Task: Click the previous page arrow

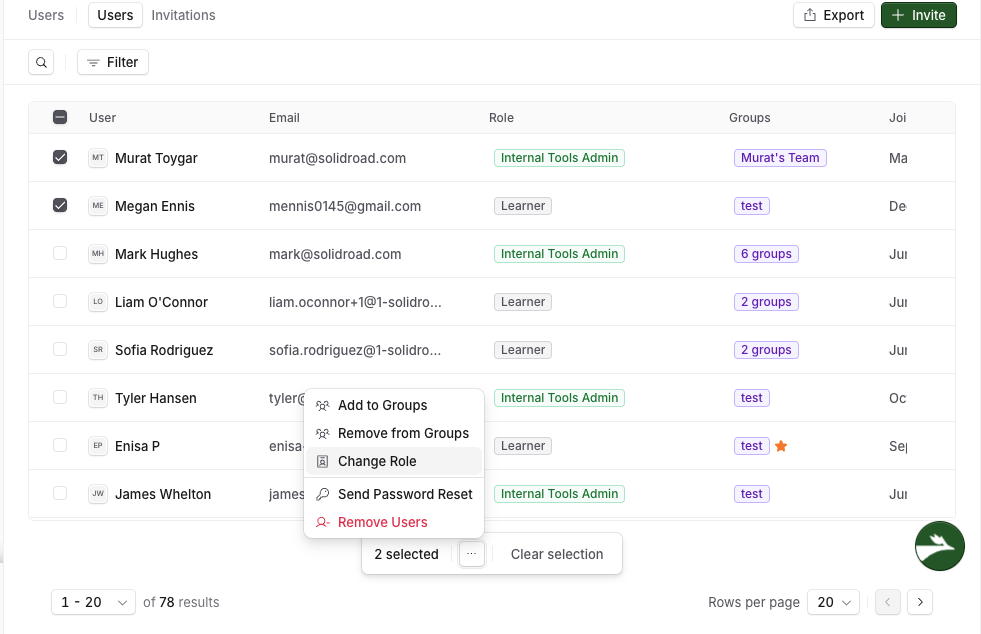Action: 888,602
